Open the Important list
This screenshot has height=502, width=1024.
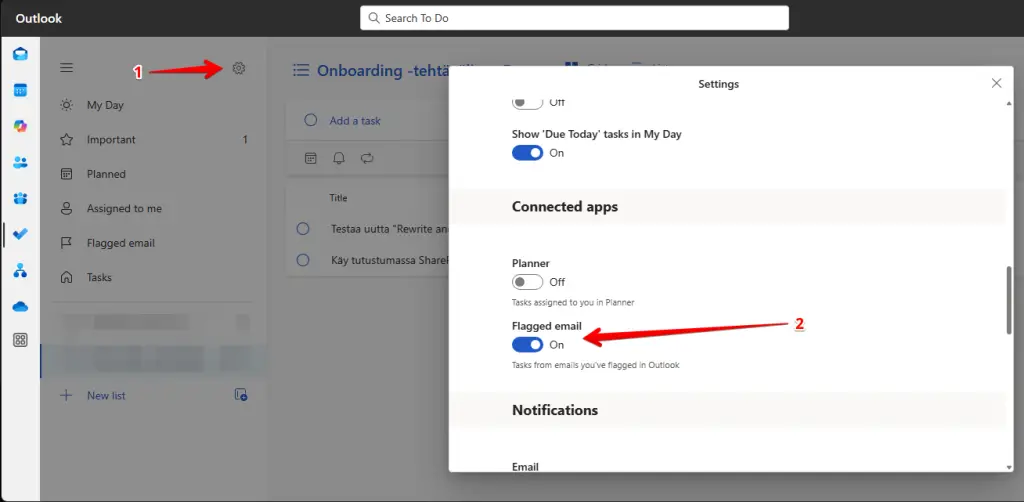pyautogui.click(x=111, y=140)
